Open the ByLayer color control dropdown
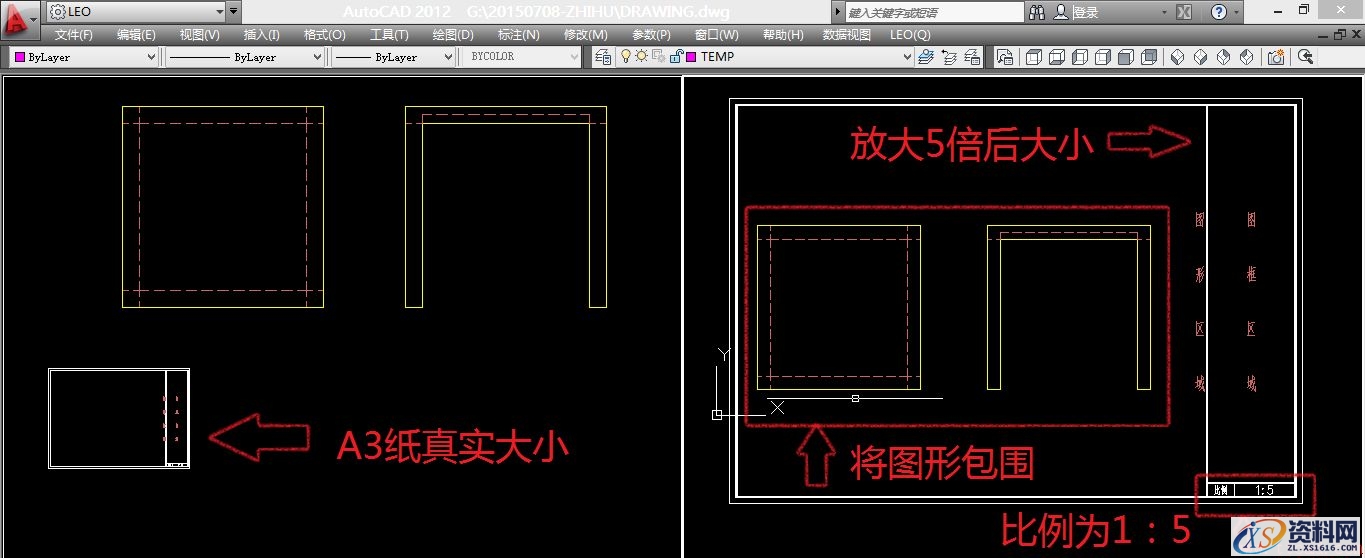This screenshot has width=1365, height=558. (151, 57)
